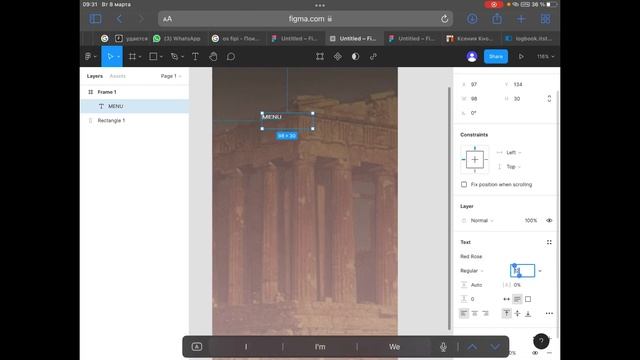This screenshot has height=360, width=640.
Task: Switch to the WhatsApp browser tab
Action: coord(177,38)
